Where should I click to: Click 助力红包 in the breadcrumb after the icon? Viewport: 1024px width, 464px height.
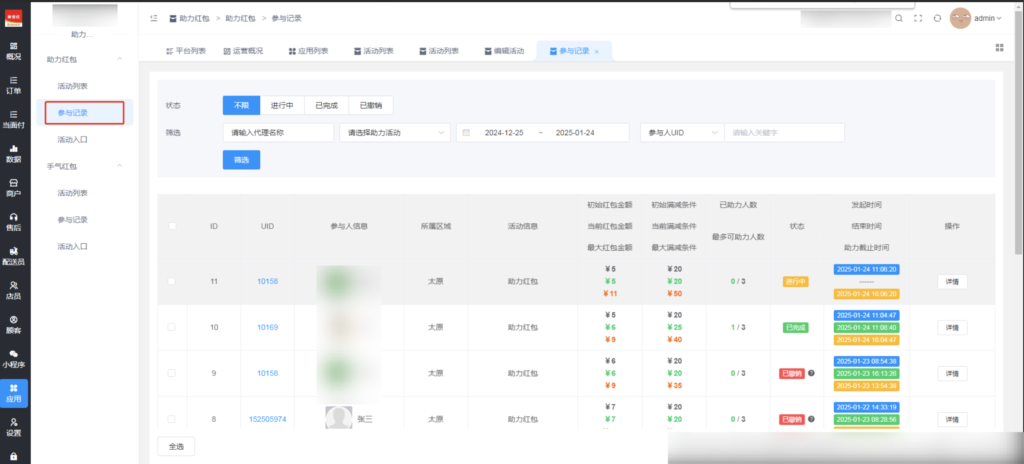coord(194,18)
